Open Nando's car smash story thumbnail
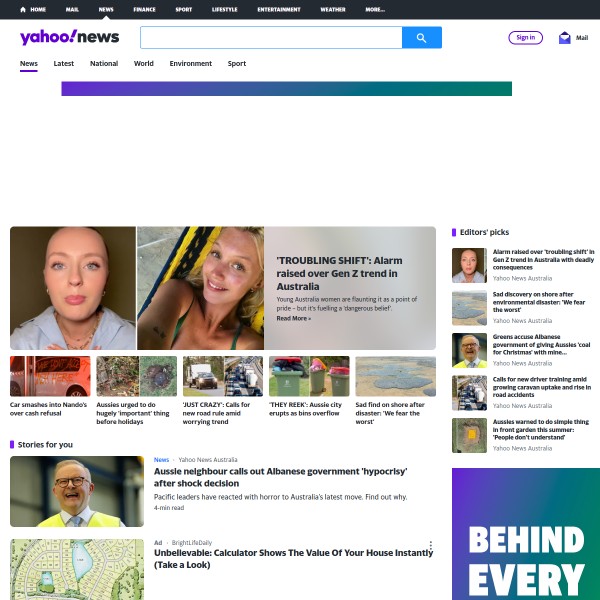600x600 pixels. coord(50,376)
